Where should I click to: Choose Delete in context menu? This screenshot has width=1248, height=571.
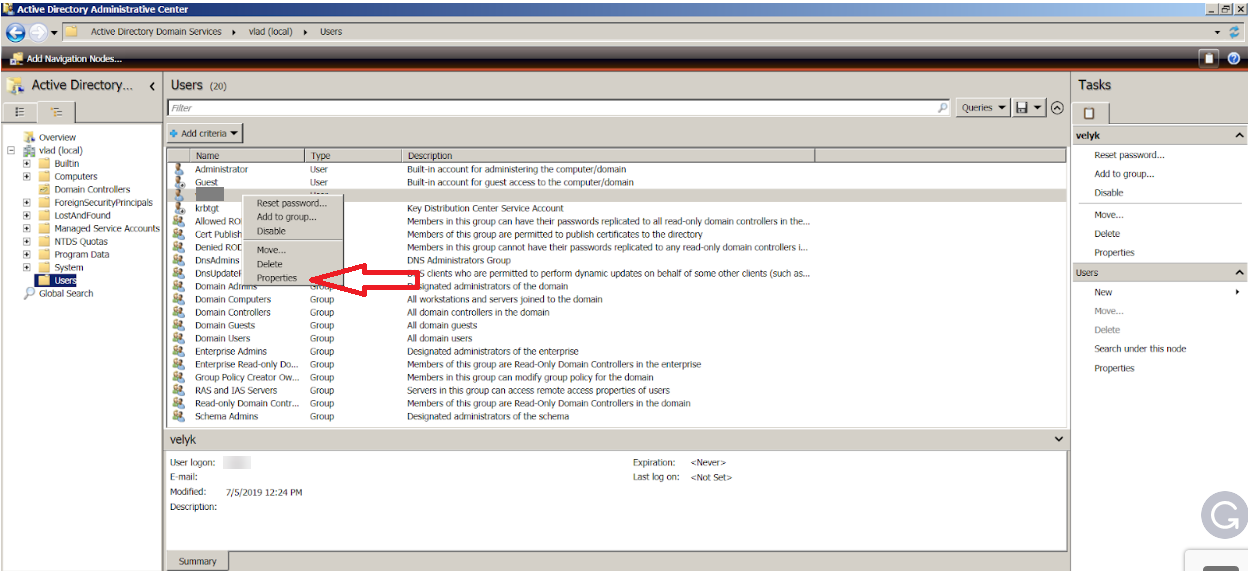coord(269,264)
